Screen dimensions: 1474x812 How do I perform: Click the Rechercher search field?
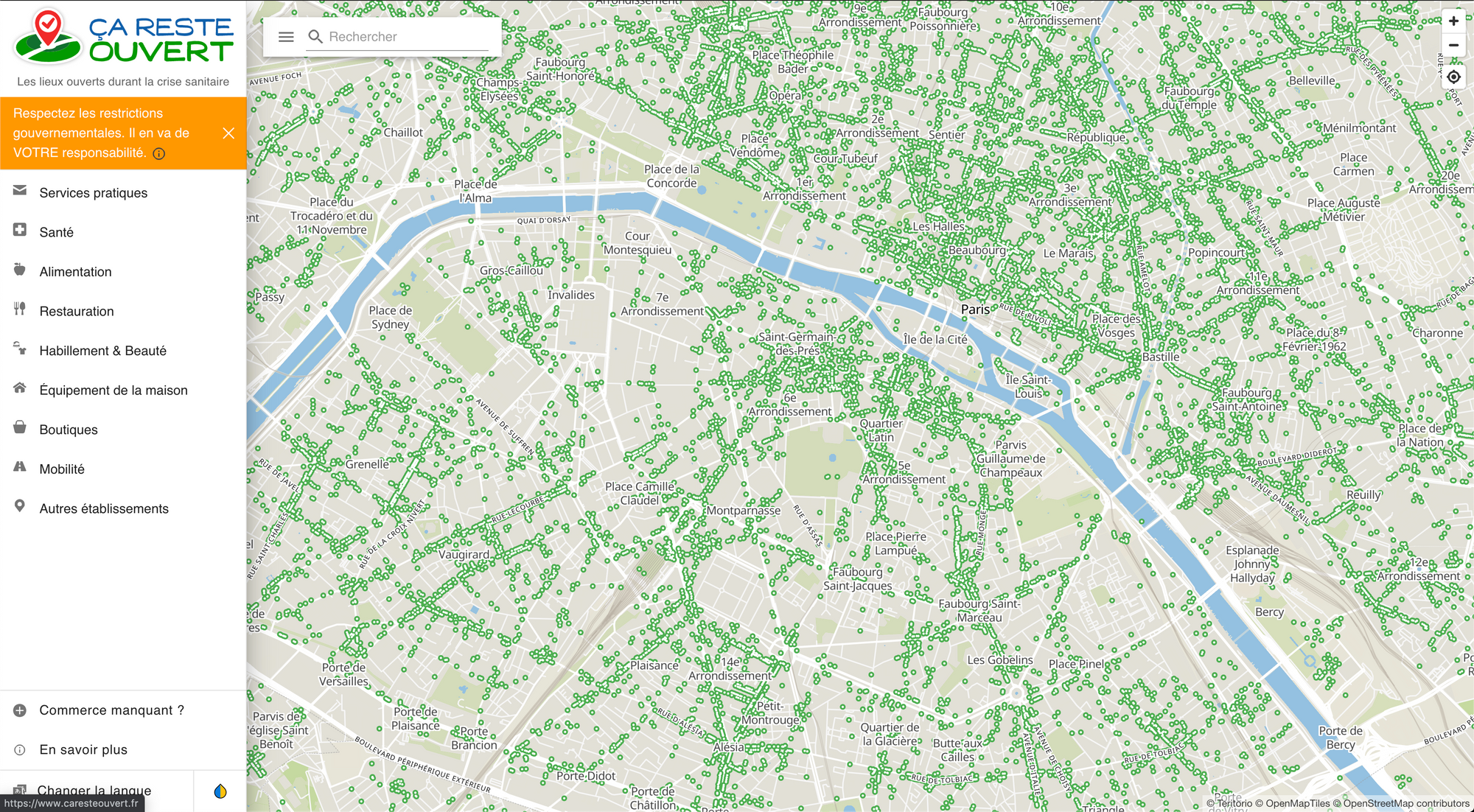tap(397, 37)
